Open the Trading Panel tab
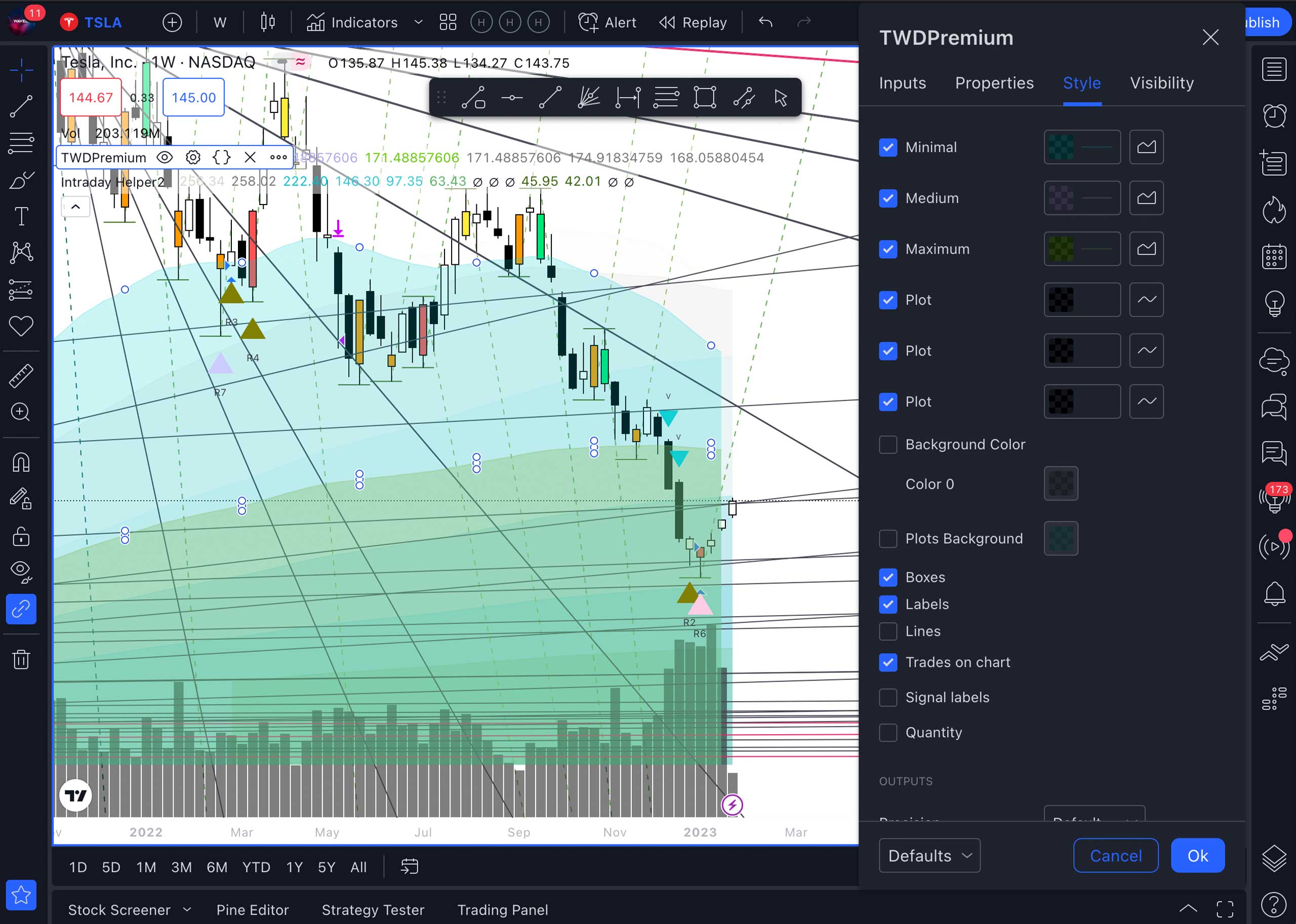This screenshot has width=1296, height=924. [503, 910]
